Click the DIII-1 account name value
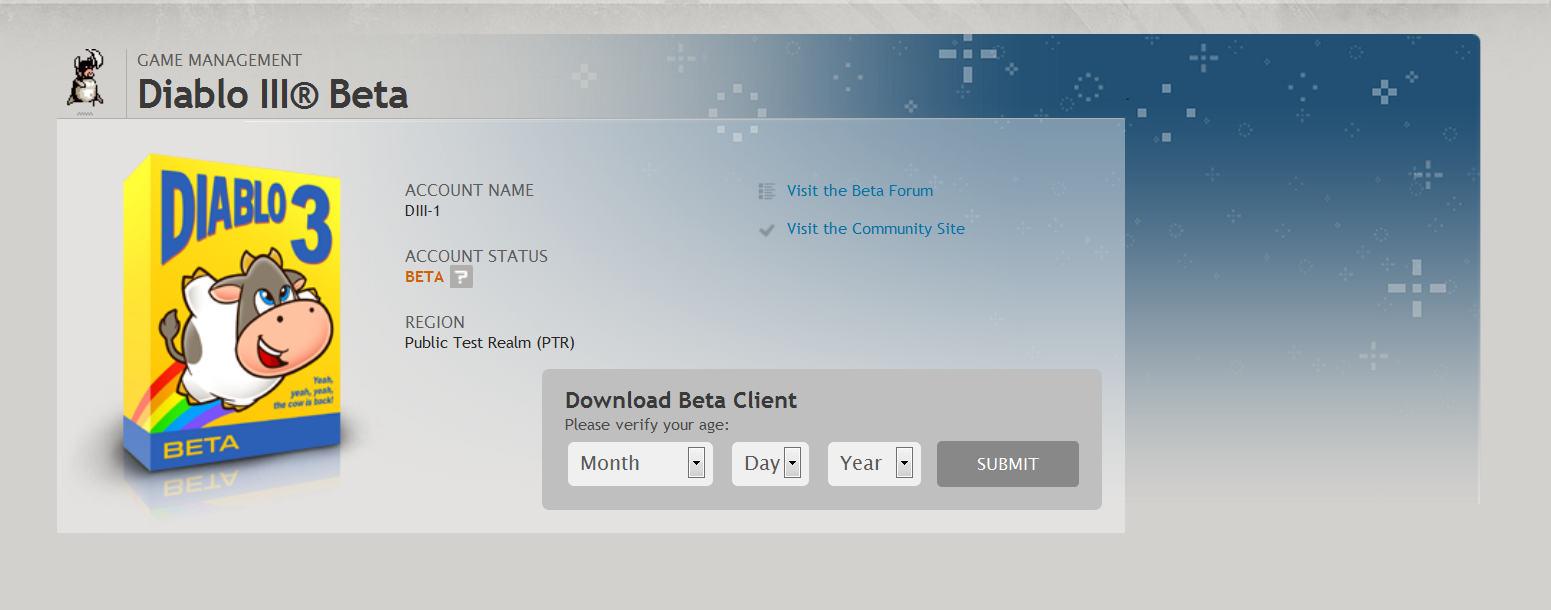This screenshot has width=1551, height=610. pos(422,211)
